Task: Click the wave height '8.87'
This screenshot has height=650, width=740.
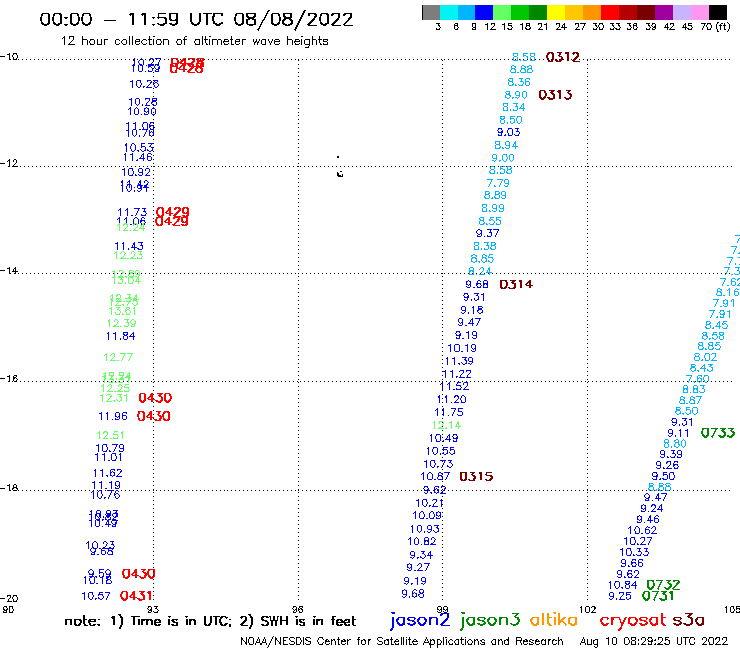Action: pos(690,400)
